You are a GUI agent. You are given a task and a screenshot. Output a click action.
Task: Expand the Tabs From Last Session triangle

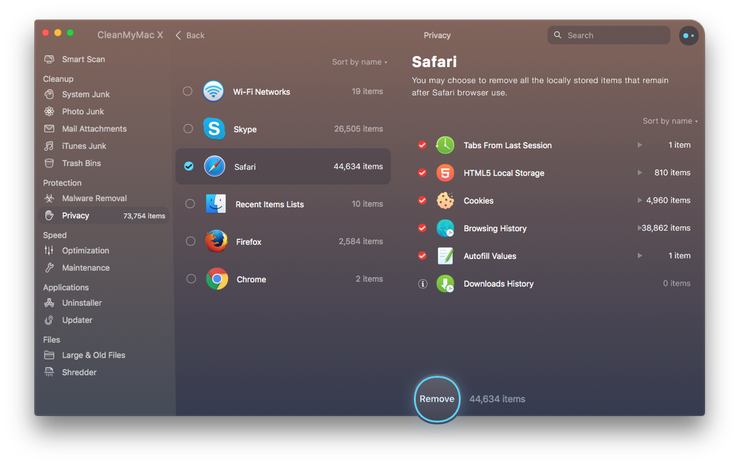[x=639, y=145]
